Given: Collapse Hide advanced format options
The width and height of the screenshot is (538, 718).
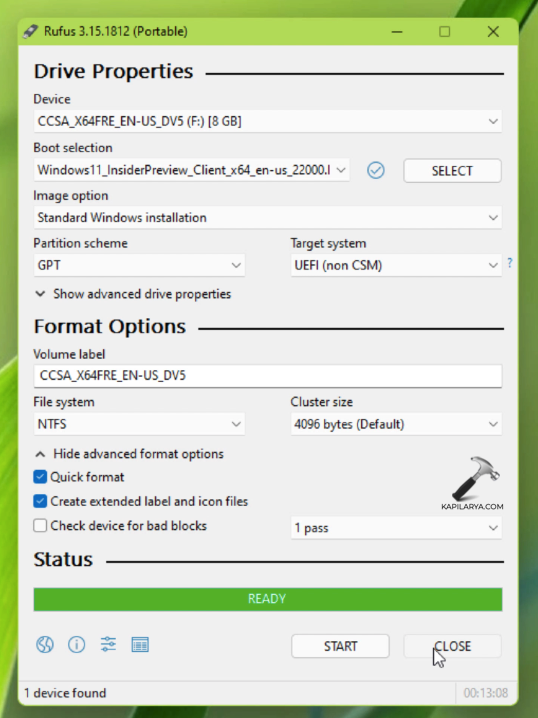Looking at the screenshot, I should click(130, 454).
